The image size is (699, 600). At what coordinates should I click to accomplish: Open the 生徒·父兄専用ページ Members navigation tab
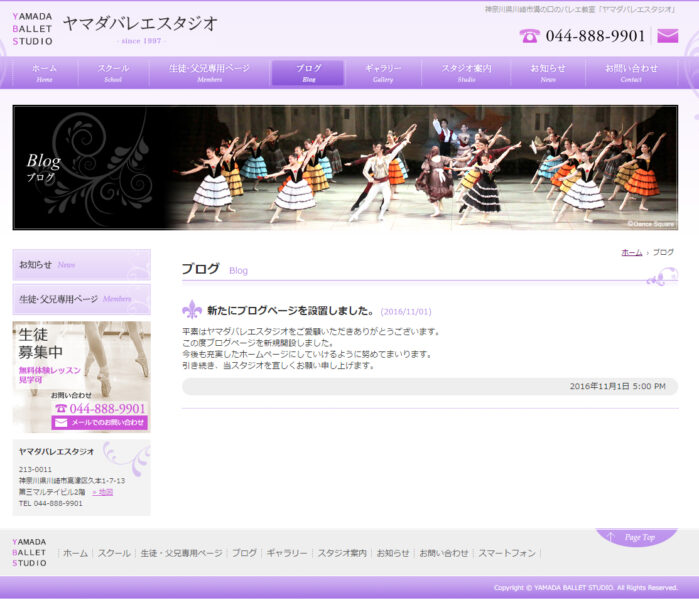(x=209, y=73)
